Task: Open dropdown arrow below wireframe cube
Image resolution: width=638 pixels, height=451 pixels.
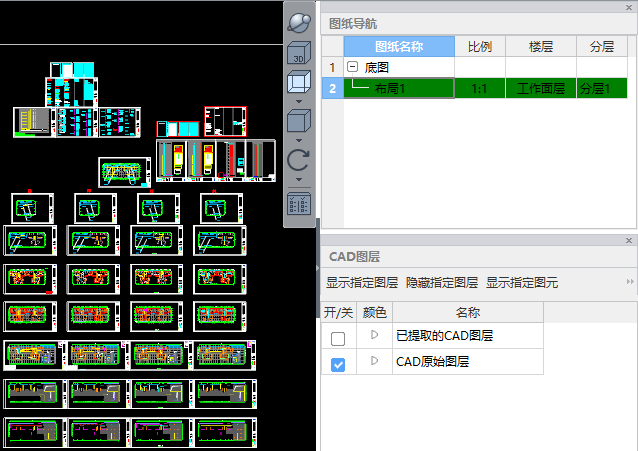Action: [x=299, y=102]
